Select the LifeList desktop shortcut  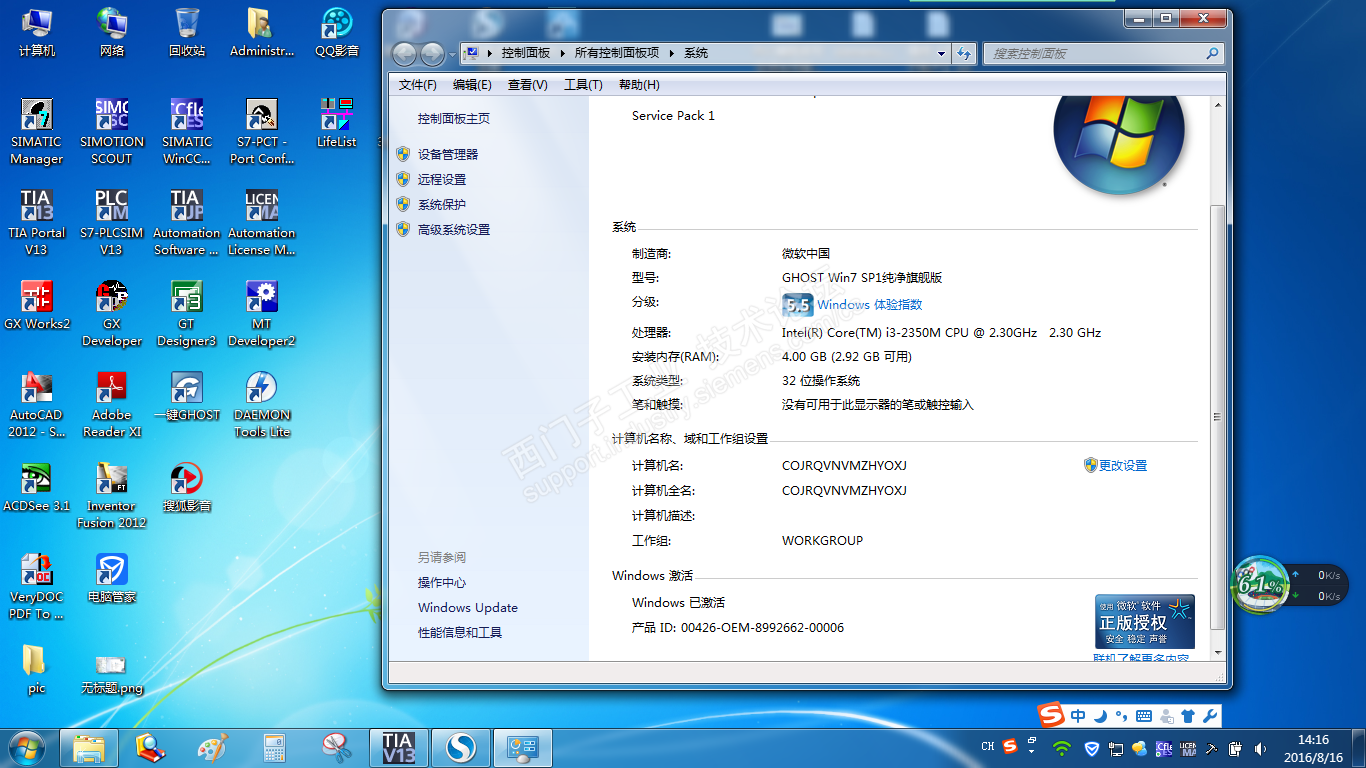click(337, 123)
